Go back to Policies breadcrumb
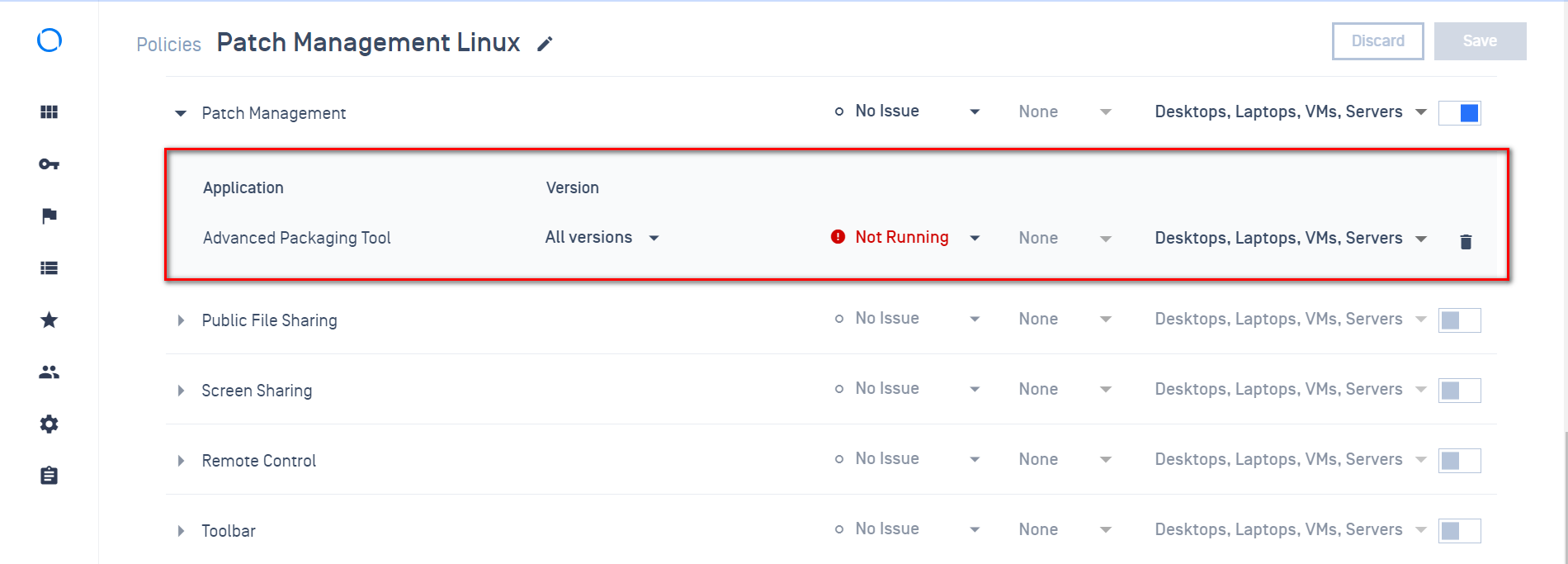The height and width of the screenshot is (564, 1568). coord(168,45)
